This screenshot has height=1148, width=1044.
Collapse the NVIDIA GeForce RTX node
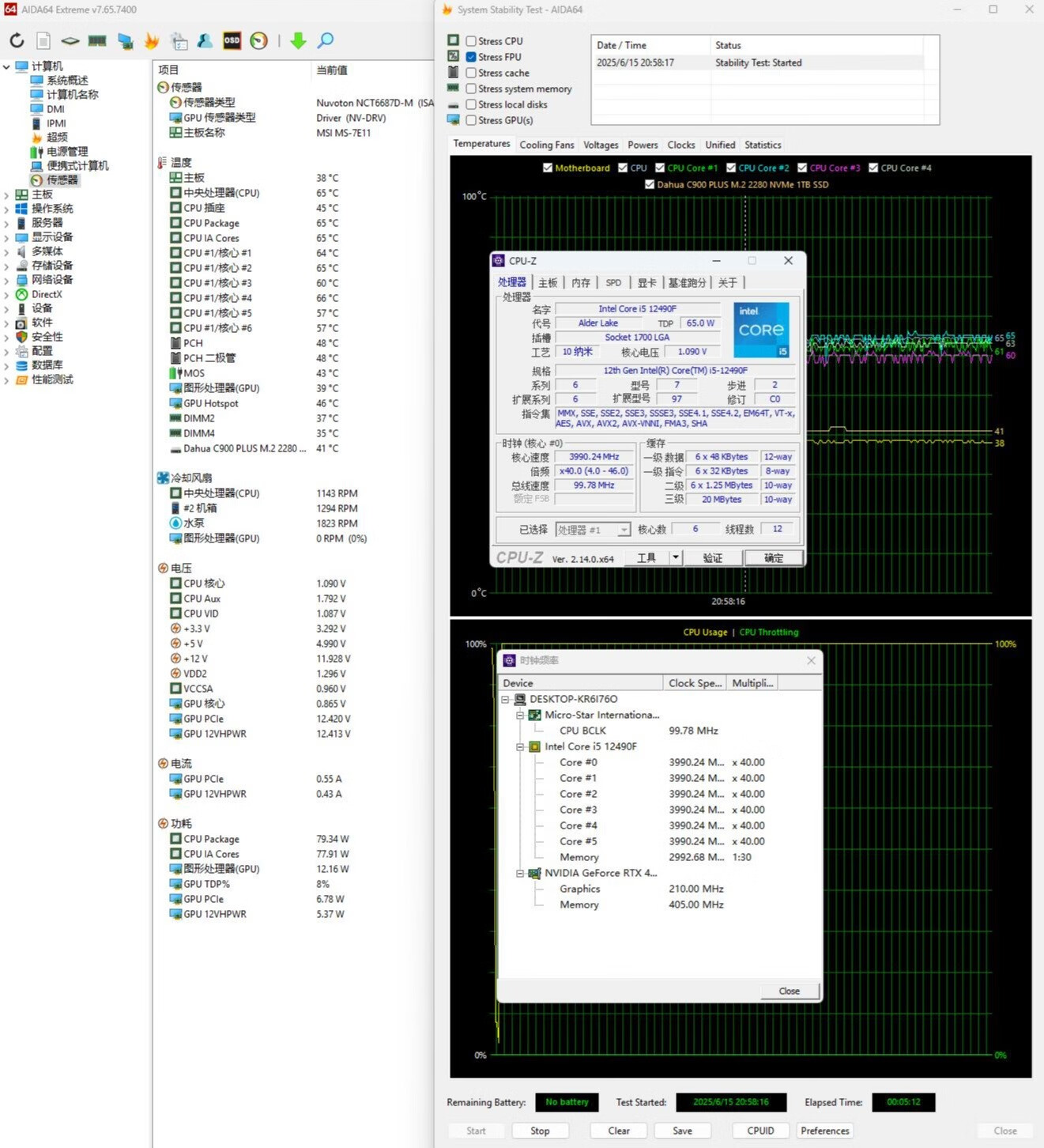coord(520,873)
